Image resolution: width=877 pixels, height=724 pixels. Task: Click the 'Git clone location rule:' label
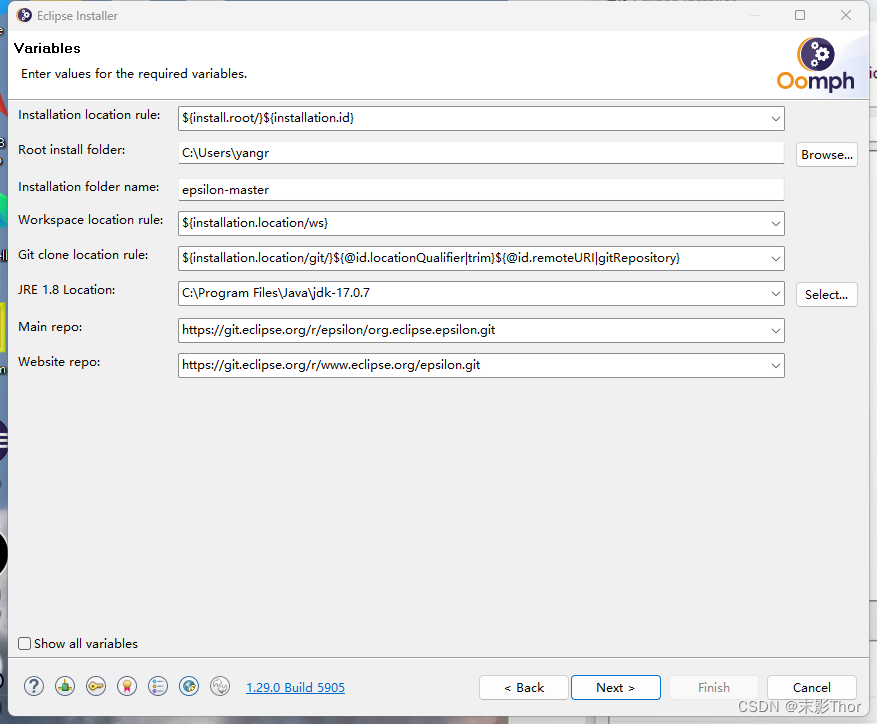[83, 255]
